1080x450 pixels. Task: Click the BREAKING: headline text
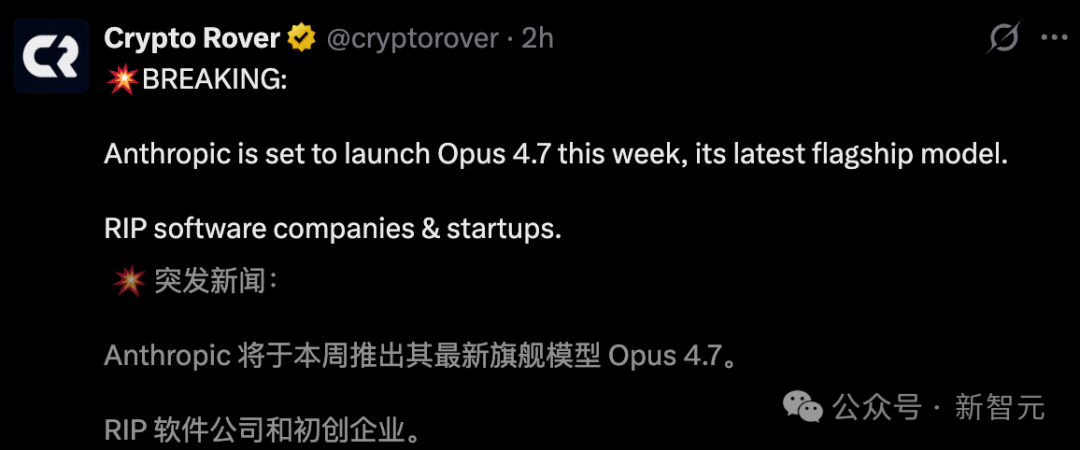[x=215, y=81]
